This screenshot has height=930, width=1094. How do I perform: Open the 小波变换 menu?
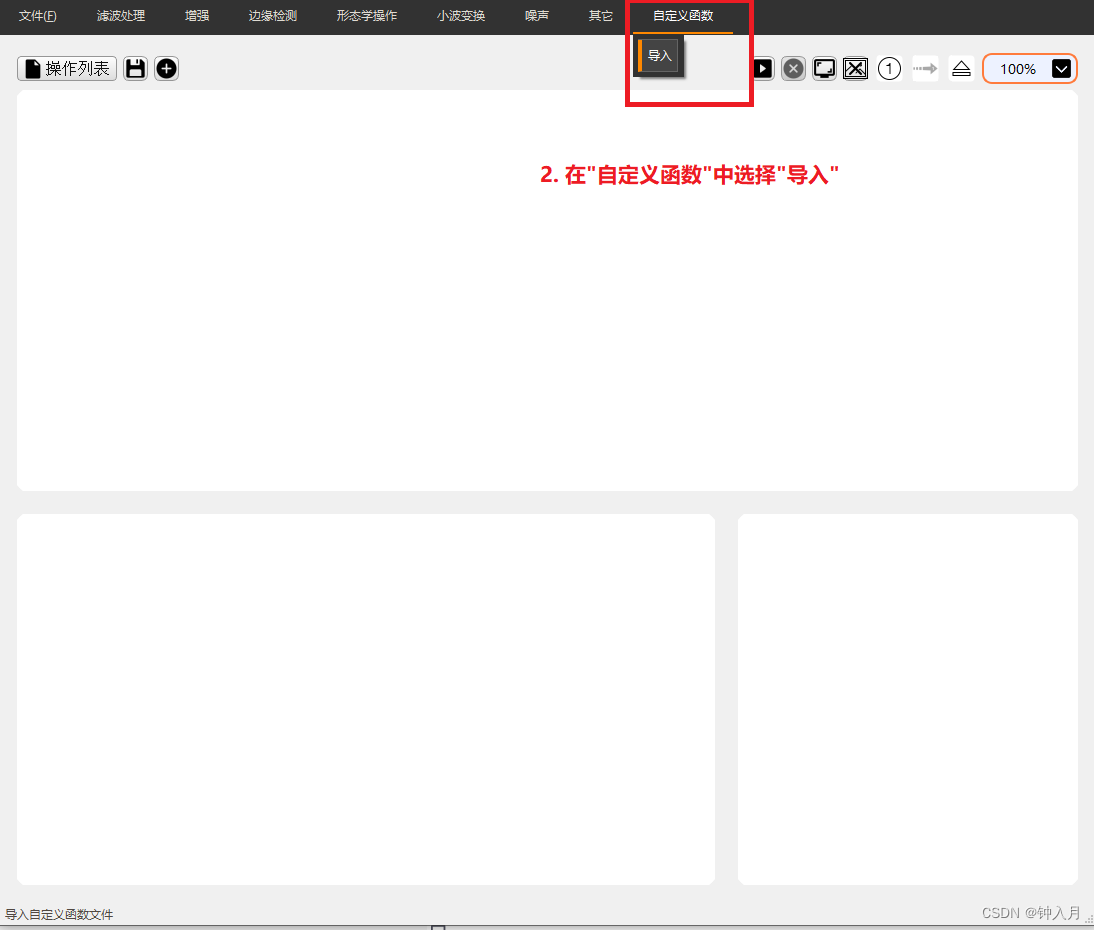coord(460,15)
